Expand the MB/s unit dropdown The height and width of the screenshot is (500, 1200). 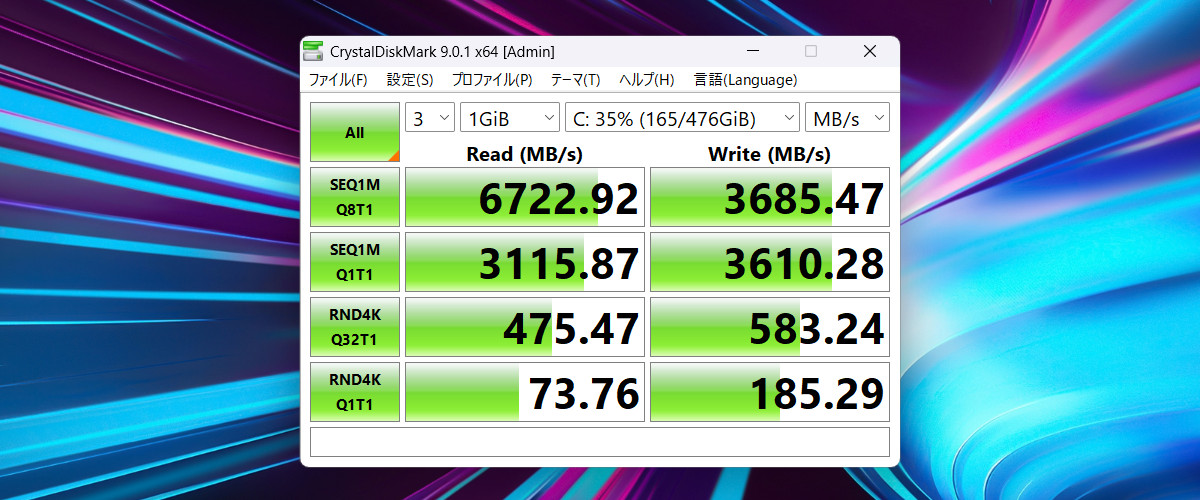pyautogui.click(x=847, y=118)
